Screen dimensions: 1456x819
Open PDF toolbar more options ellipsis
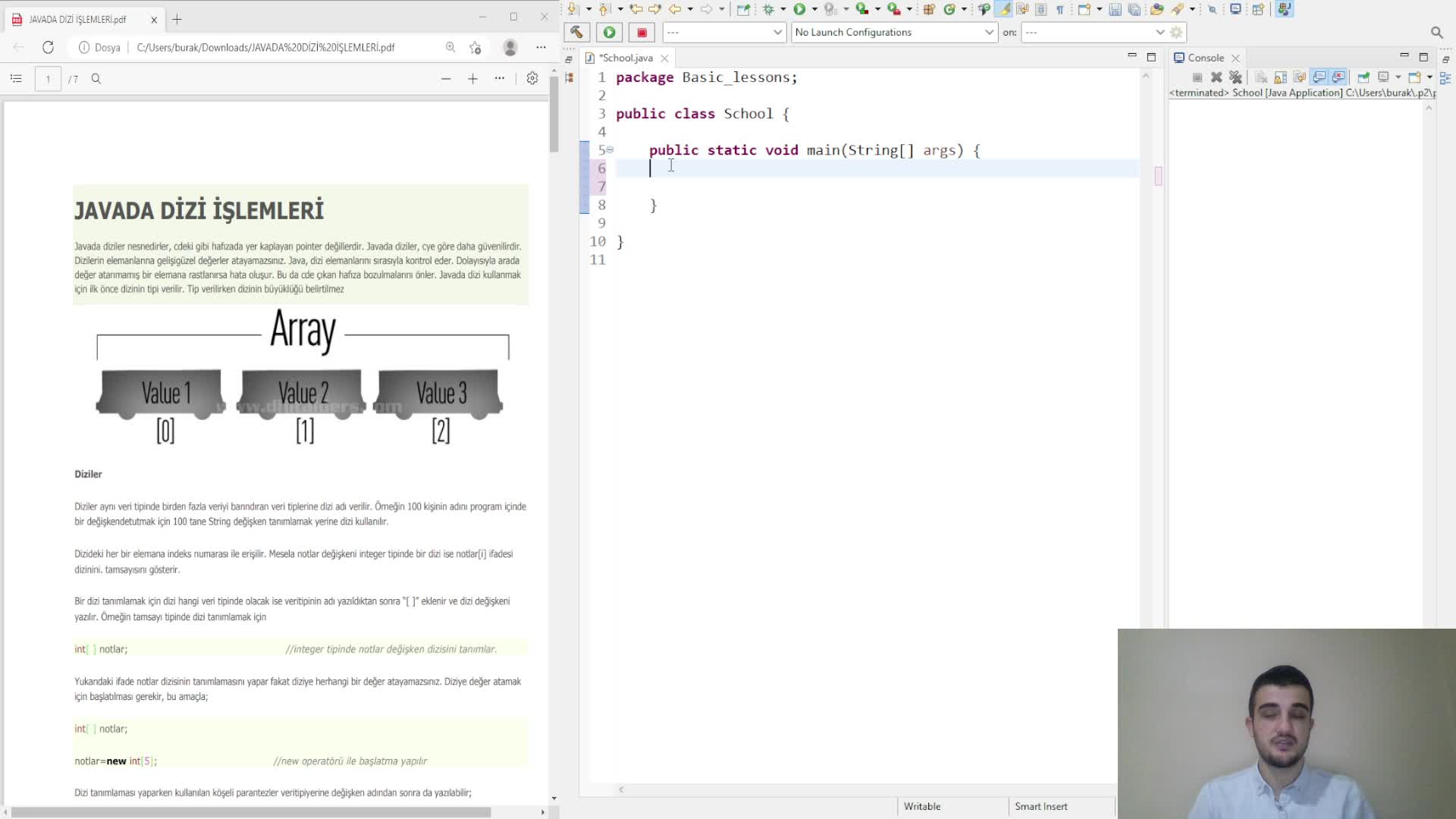[x=499, y=78]
